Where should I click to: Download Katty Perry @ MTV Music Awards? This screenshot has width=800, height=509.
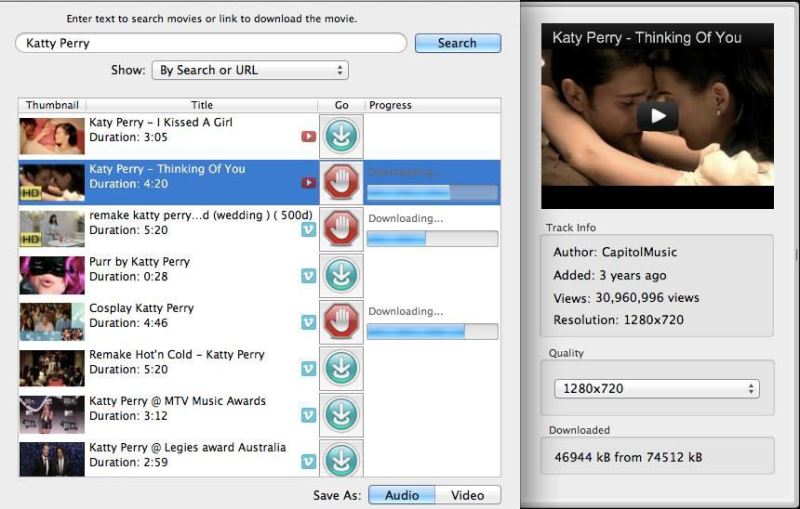pos(341,415)
